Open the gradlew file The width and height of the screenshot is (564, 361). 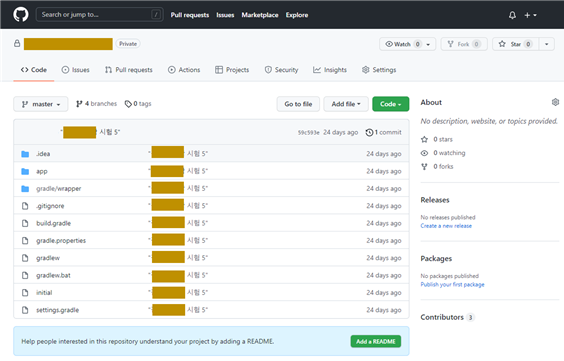point(48,258)
